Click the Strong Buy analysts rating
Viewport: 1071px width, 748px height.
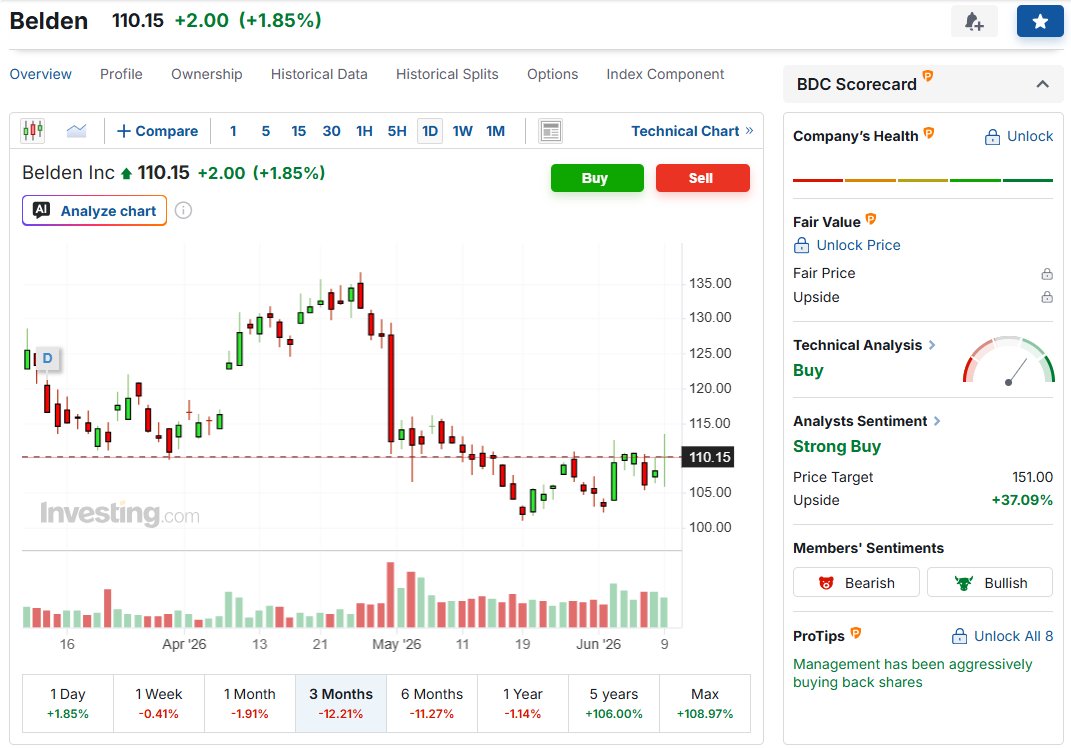tap(837, 446)
